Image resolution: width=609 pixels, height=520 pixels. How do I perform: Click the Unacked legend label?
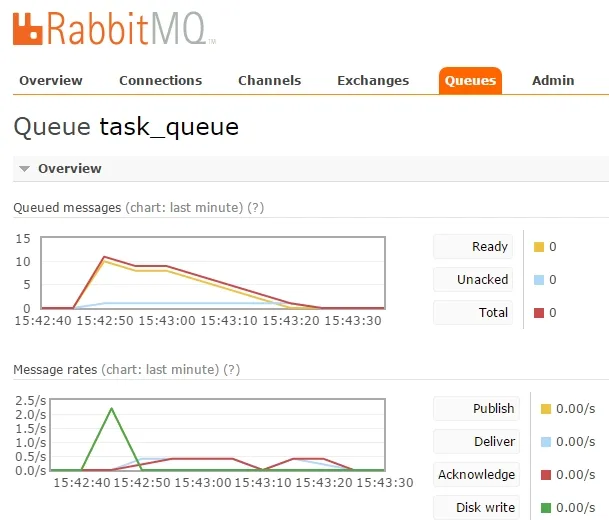(x=473, y=280)
